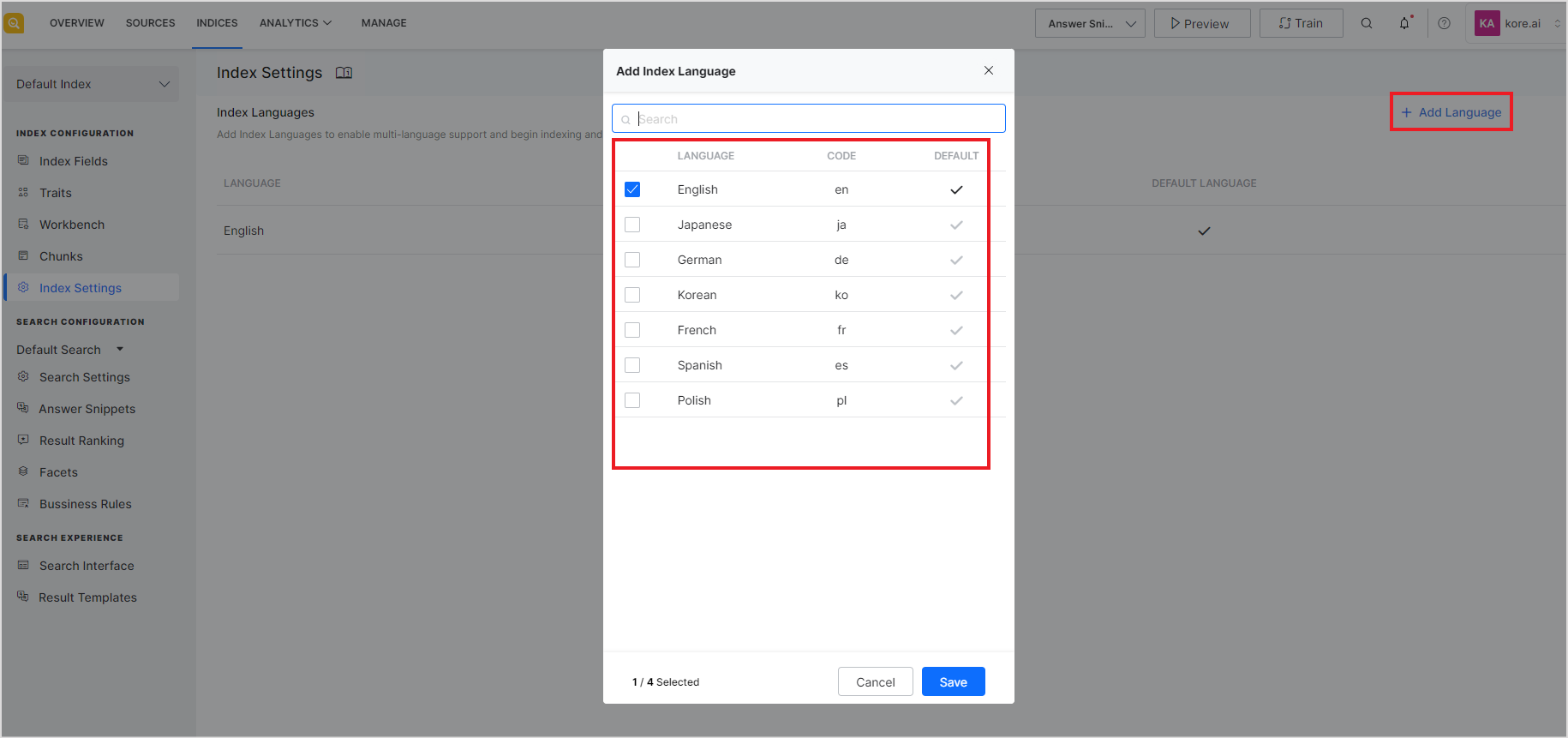Check the Korean language checkbox
This screenshot has width=1568, height=738.
pyautogui.click(x=632, y=295)
